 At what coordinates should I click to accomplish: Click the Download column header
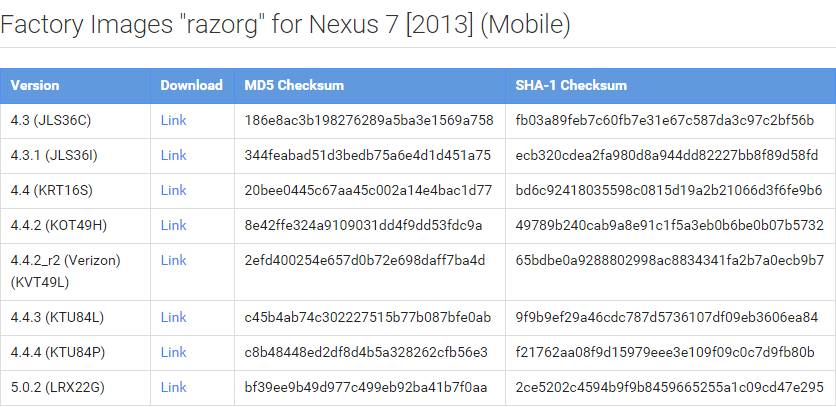coord(191,85)
